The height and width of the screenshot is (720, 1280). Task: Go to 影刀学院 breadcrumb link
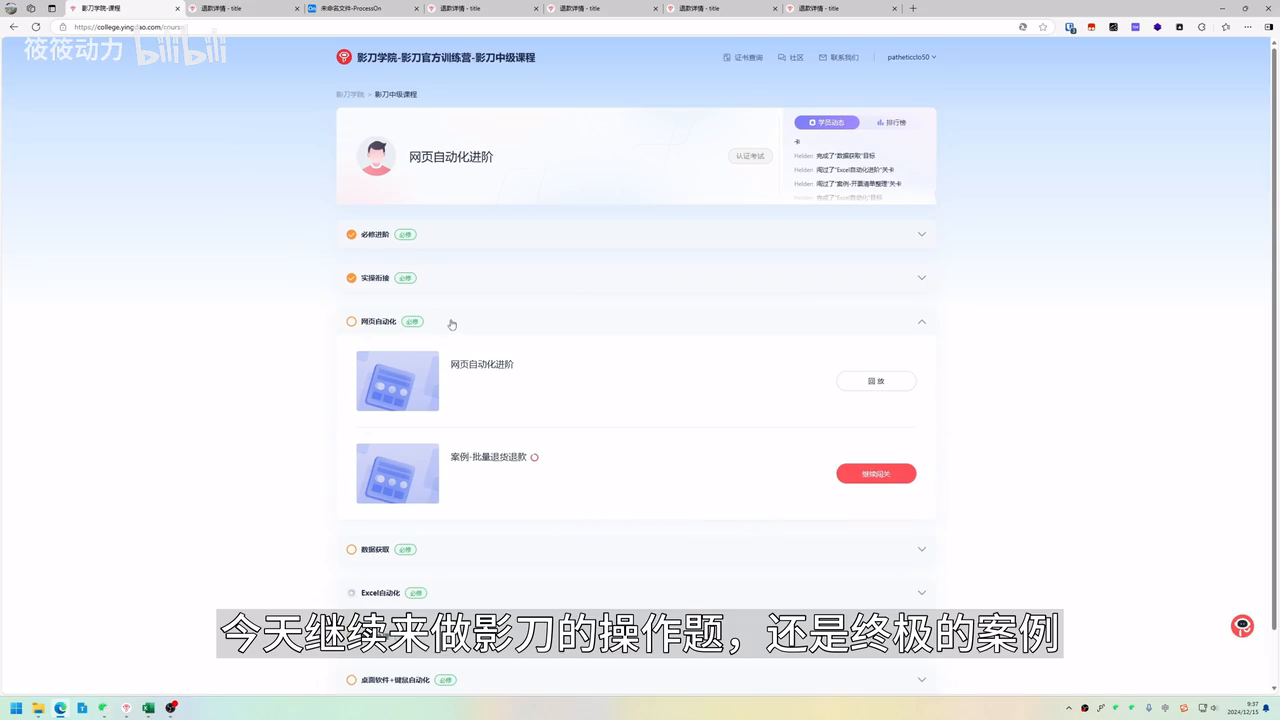350,94
